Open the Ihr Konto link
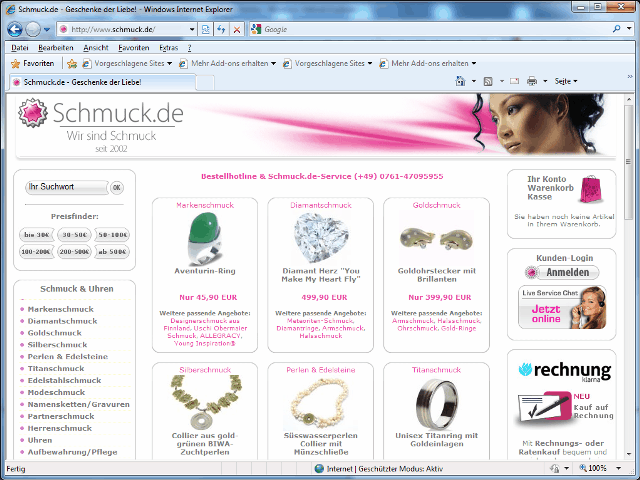The height and width of the screenshot is (480, 640). pyautogui.click(x=547, y=179)
